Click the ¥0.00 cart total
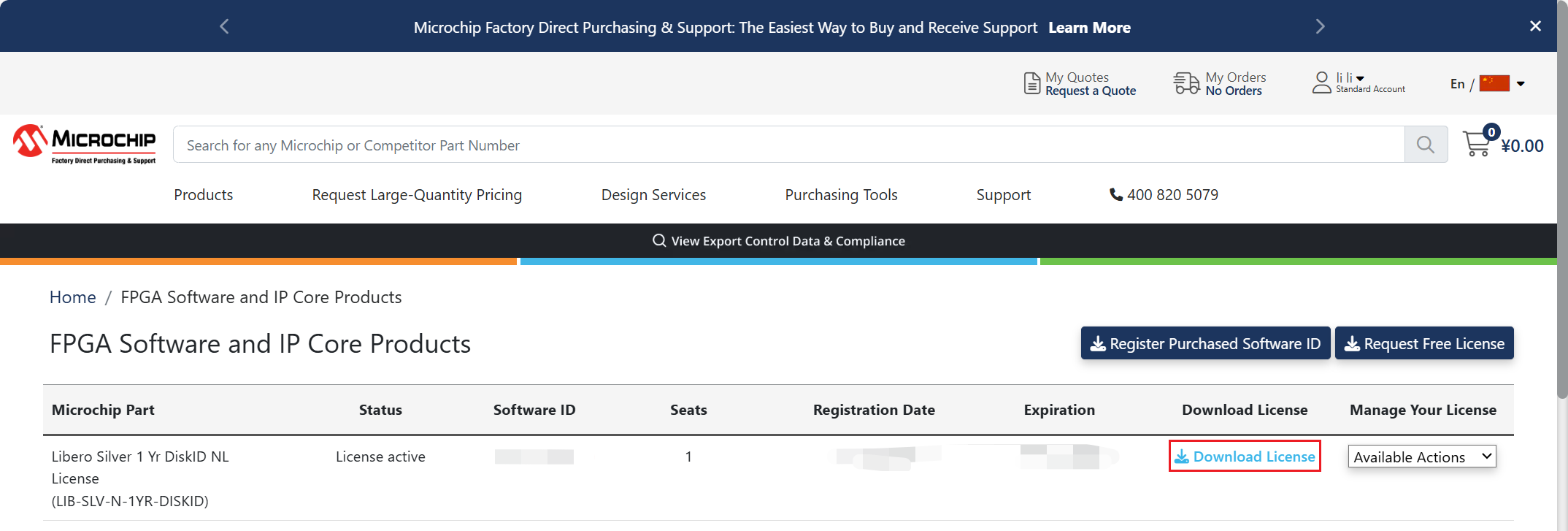Image resolution: width=1568 pixels, height=531 pixels. tap(1522, 146)
